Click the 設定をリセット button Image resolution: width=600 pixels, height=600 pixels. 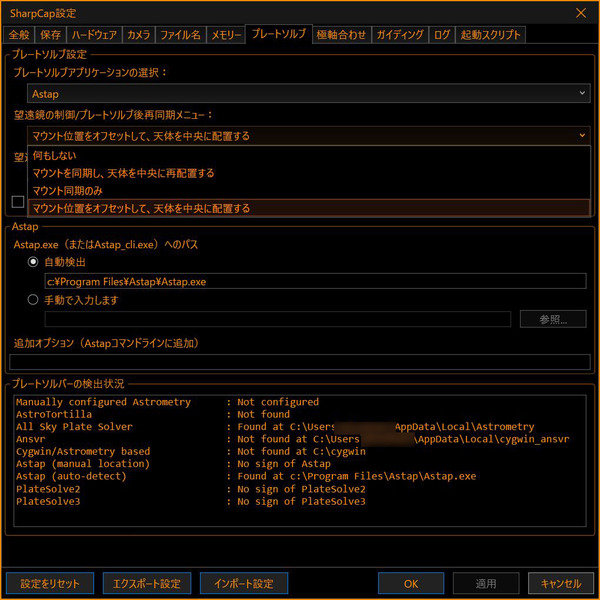50,583
